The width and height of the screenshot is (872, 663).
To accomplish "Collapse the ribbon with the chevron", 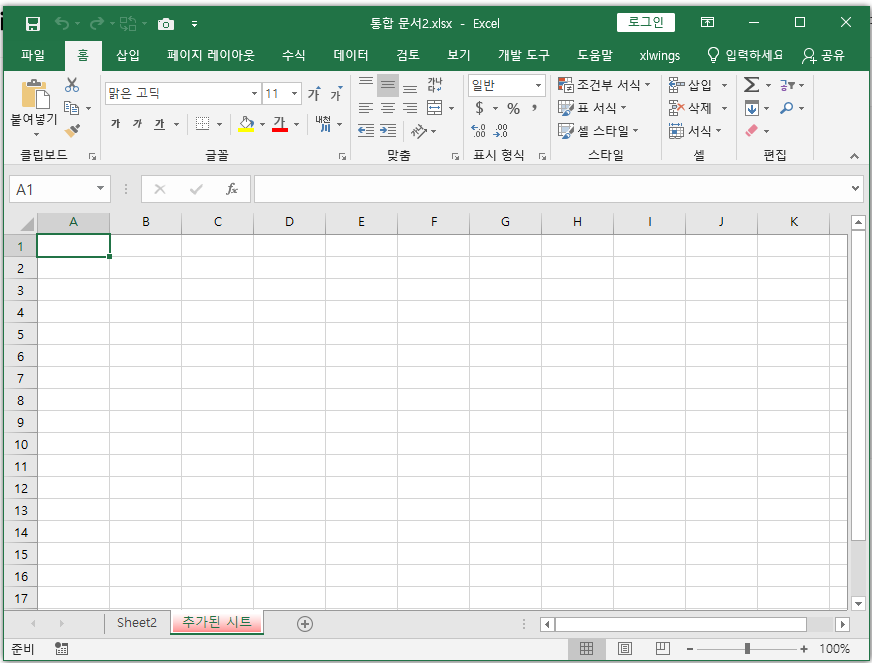I will pos(854,156).
